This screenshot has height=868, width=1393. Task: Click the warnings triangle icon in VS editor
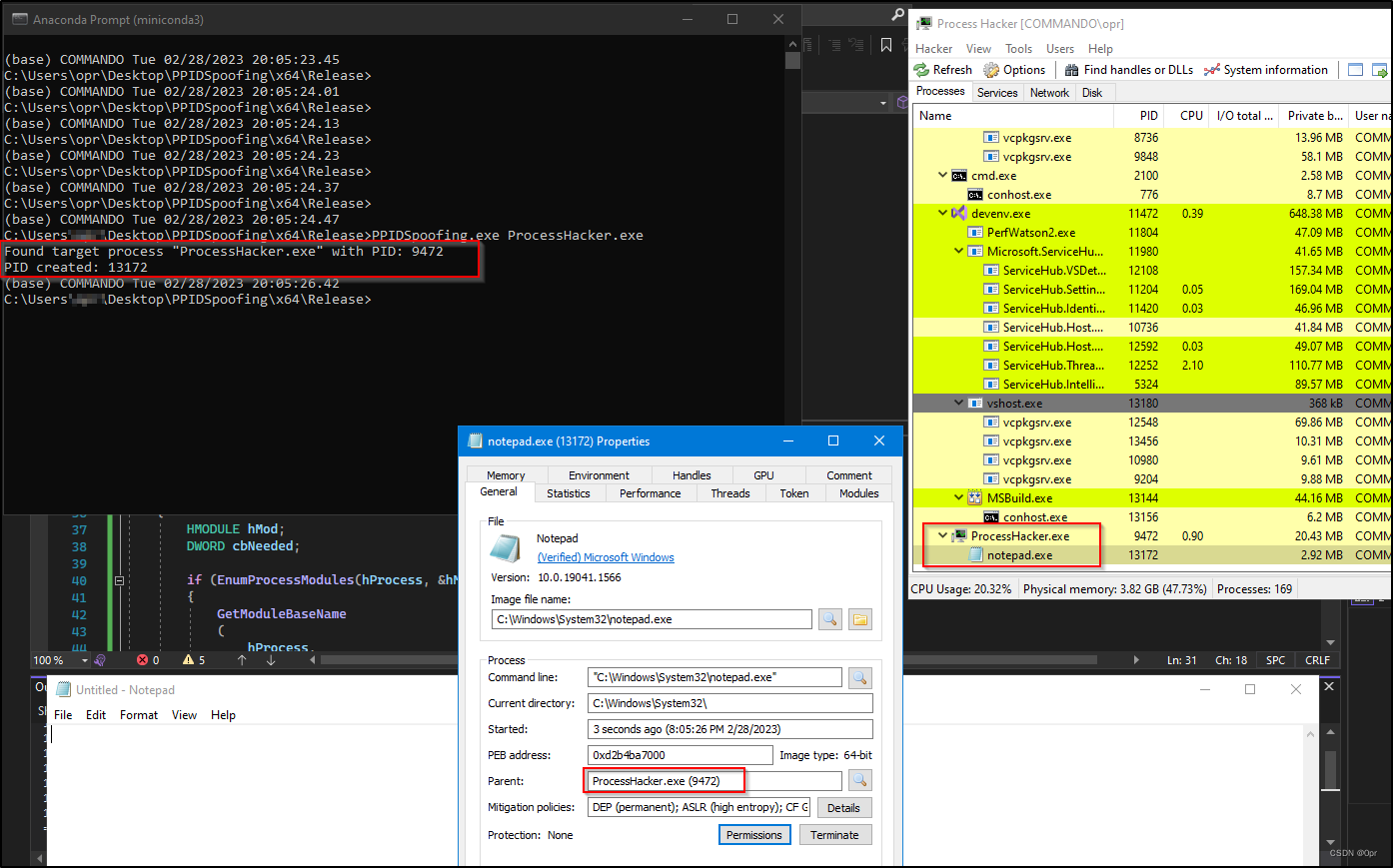click(188, 660)
